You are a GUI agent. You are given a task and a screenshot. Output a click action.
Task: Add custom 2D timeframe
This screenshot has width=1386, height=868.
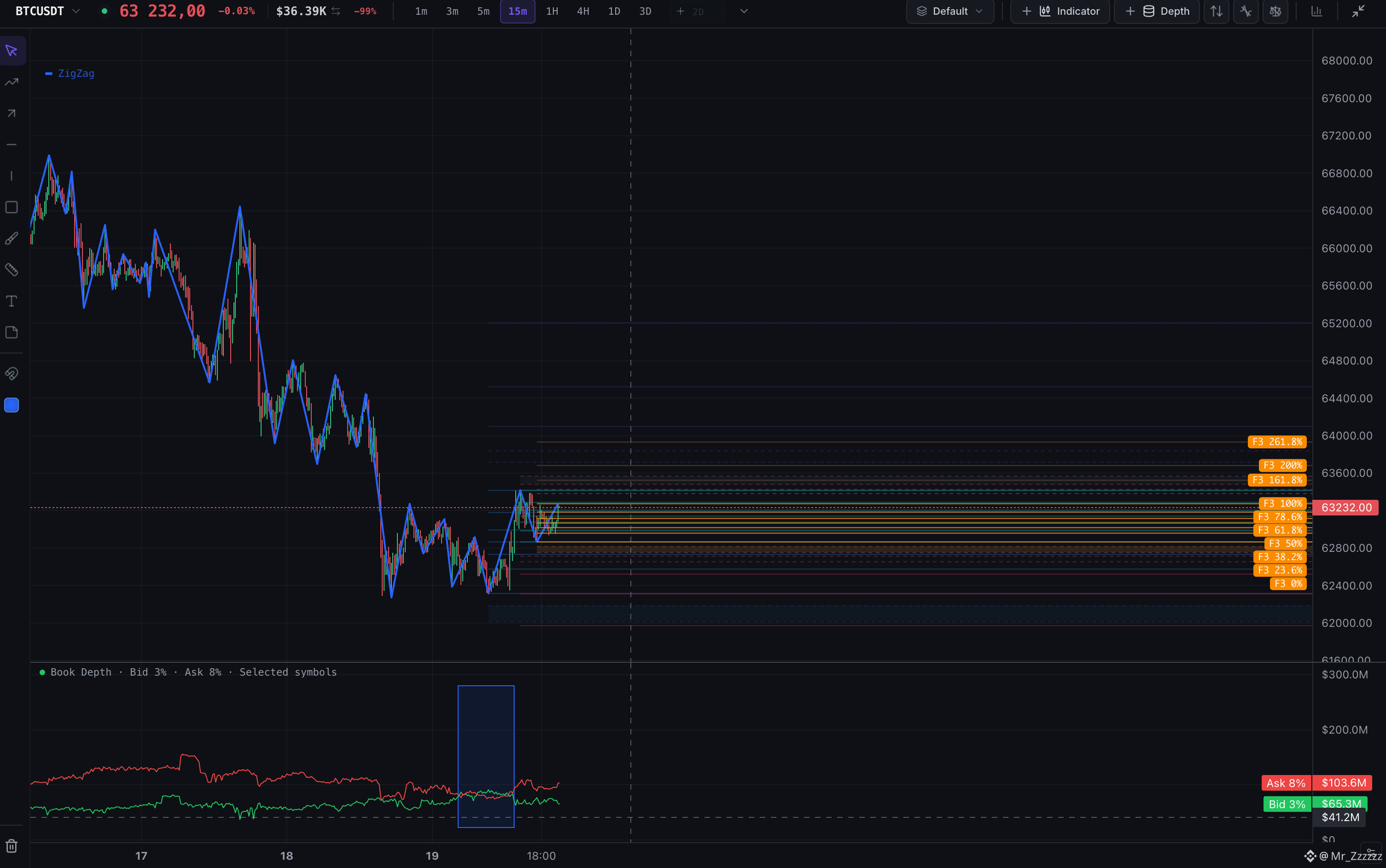pos(696,11)
